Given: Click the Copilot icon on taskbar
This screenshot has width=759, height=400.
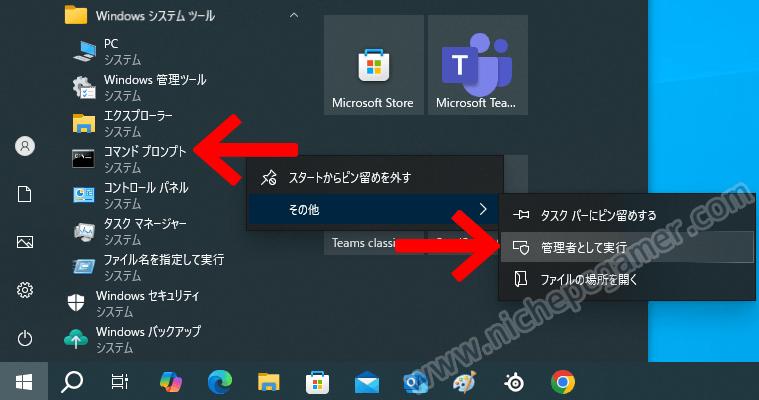Looking at the screenshot, I should pyautogui.click(x=172, y=381).
